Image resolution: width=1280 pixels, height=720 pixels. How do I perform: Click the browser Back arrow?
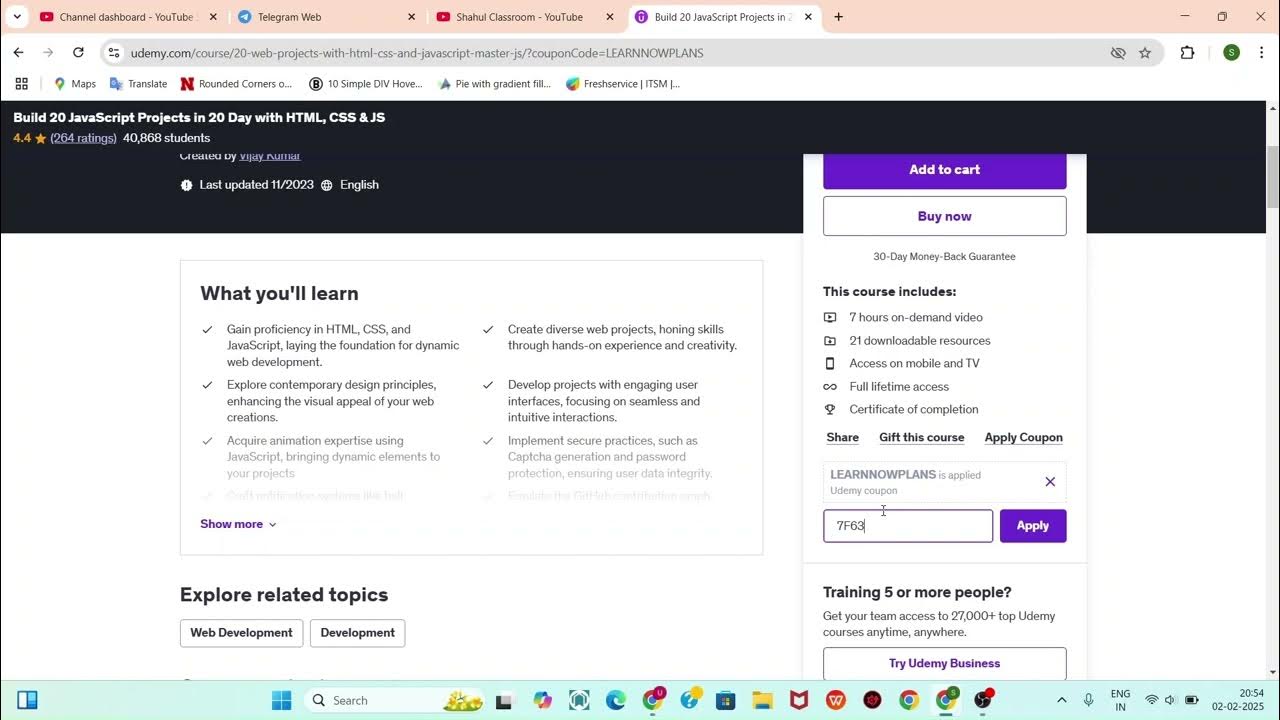pos(18,53)
